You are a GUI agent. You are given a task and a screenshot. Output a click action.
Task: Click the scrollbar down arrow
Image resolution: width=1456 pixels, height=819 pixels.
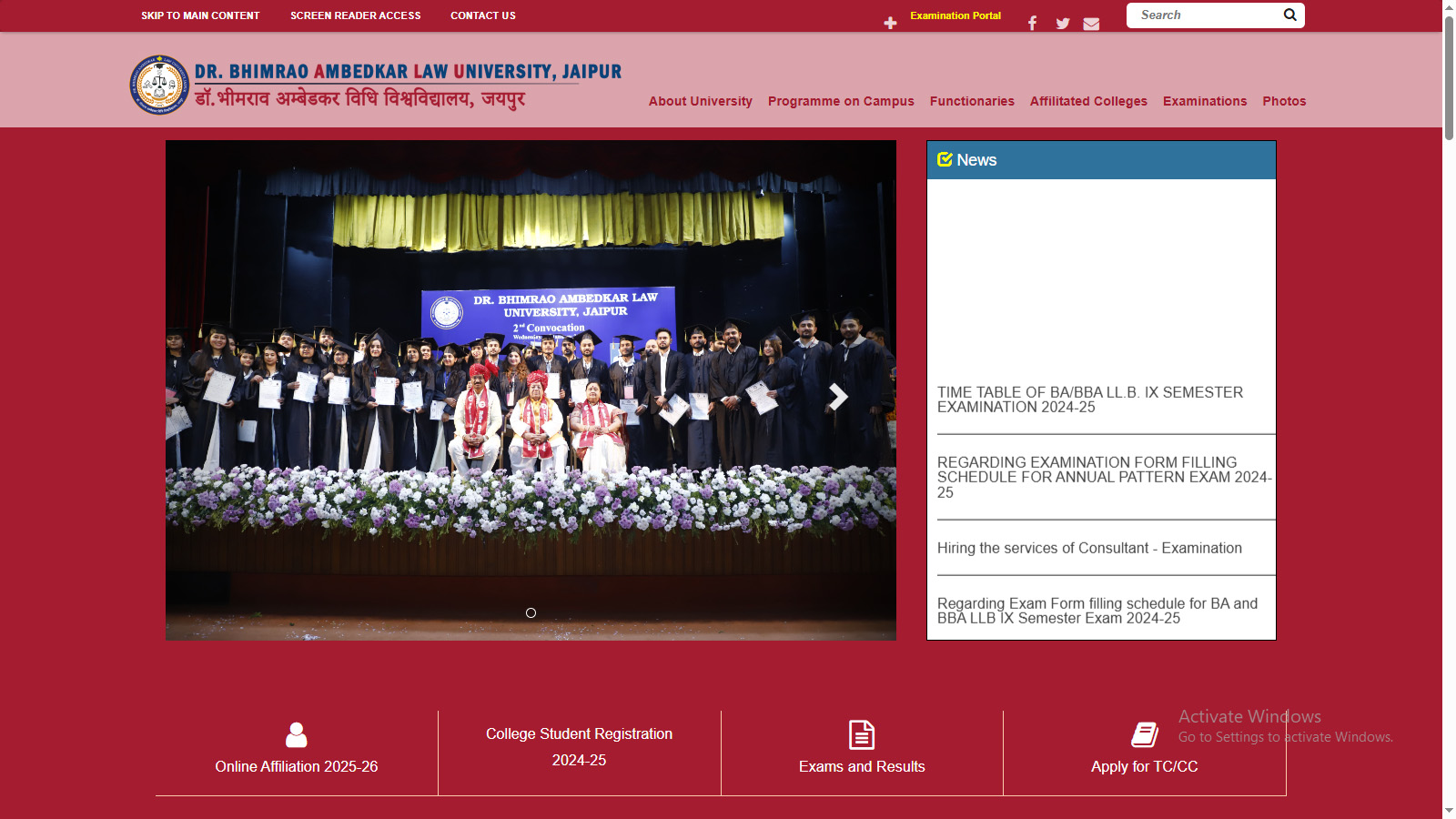pos(1449,811)
